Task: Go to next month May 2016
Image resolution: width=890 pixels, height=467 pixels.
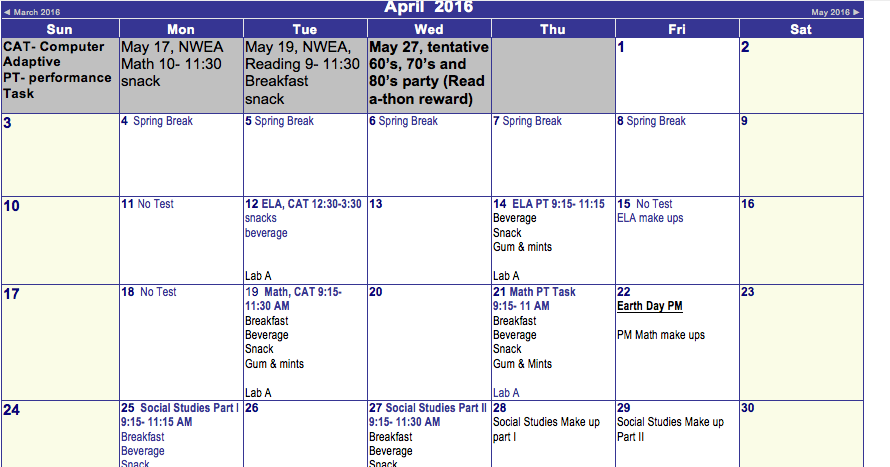Action: pyautogui.click(x=835, y=12)
